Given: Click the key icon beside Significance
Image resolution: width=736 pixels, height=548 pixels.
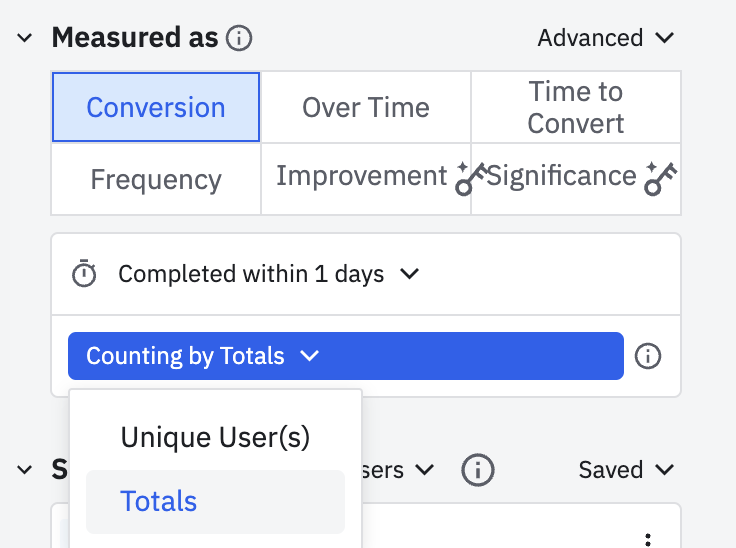Looking at the screenshot, I should (x=661, y=178).
